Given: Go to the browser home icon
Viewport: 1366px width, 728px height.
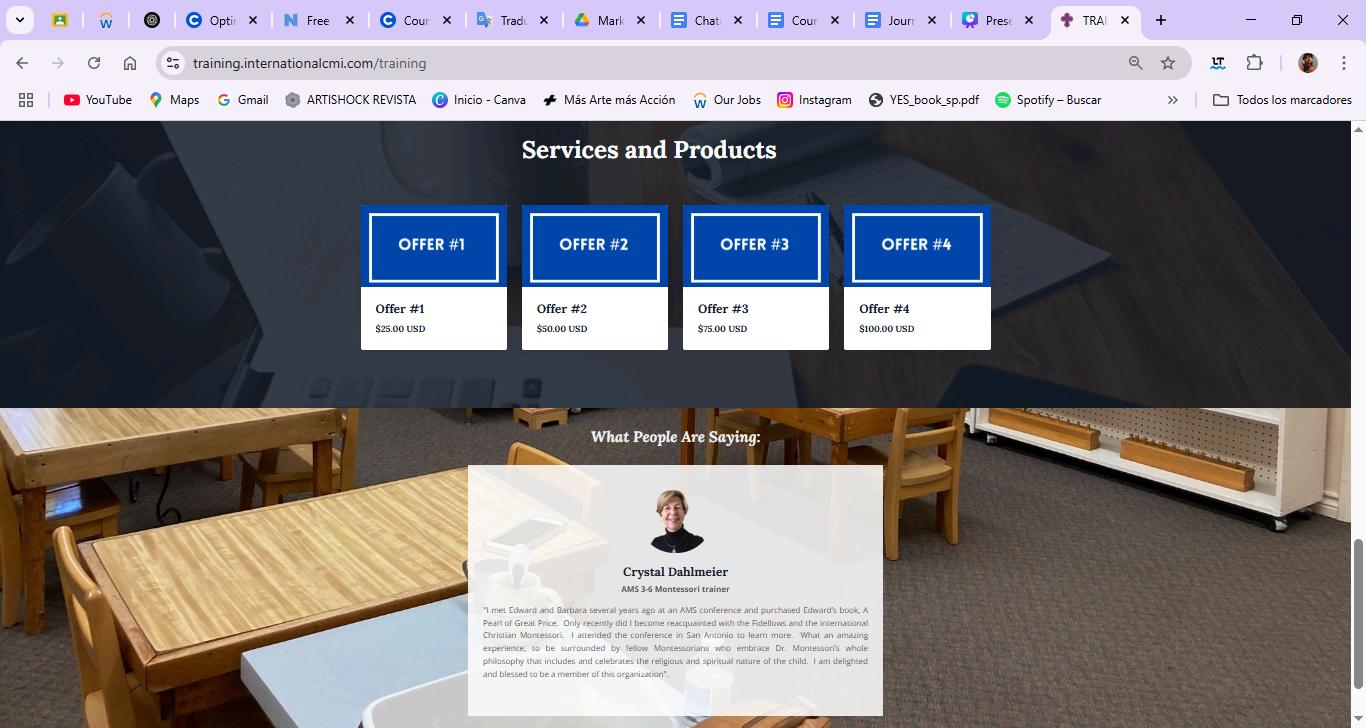Looking at the screenshot, I should click(x=130, y=63).
